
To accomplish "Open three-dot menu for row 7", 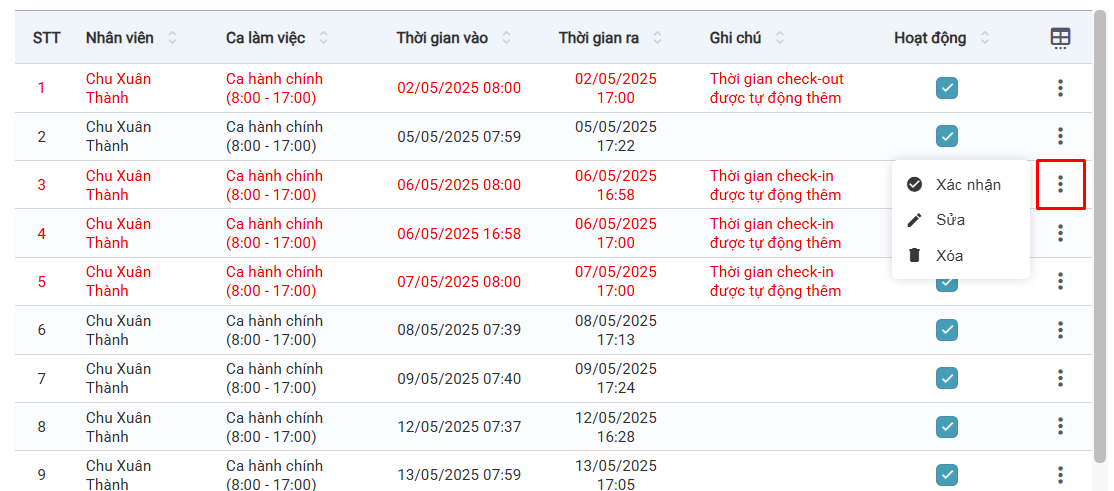I will pos(1060,378).
